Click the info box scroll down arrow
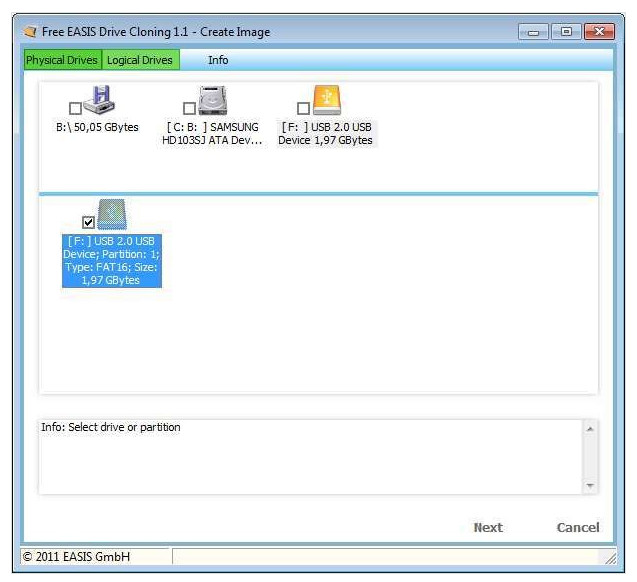Screen dimensions: 637x582 [x=590, y=485]
